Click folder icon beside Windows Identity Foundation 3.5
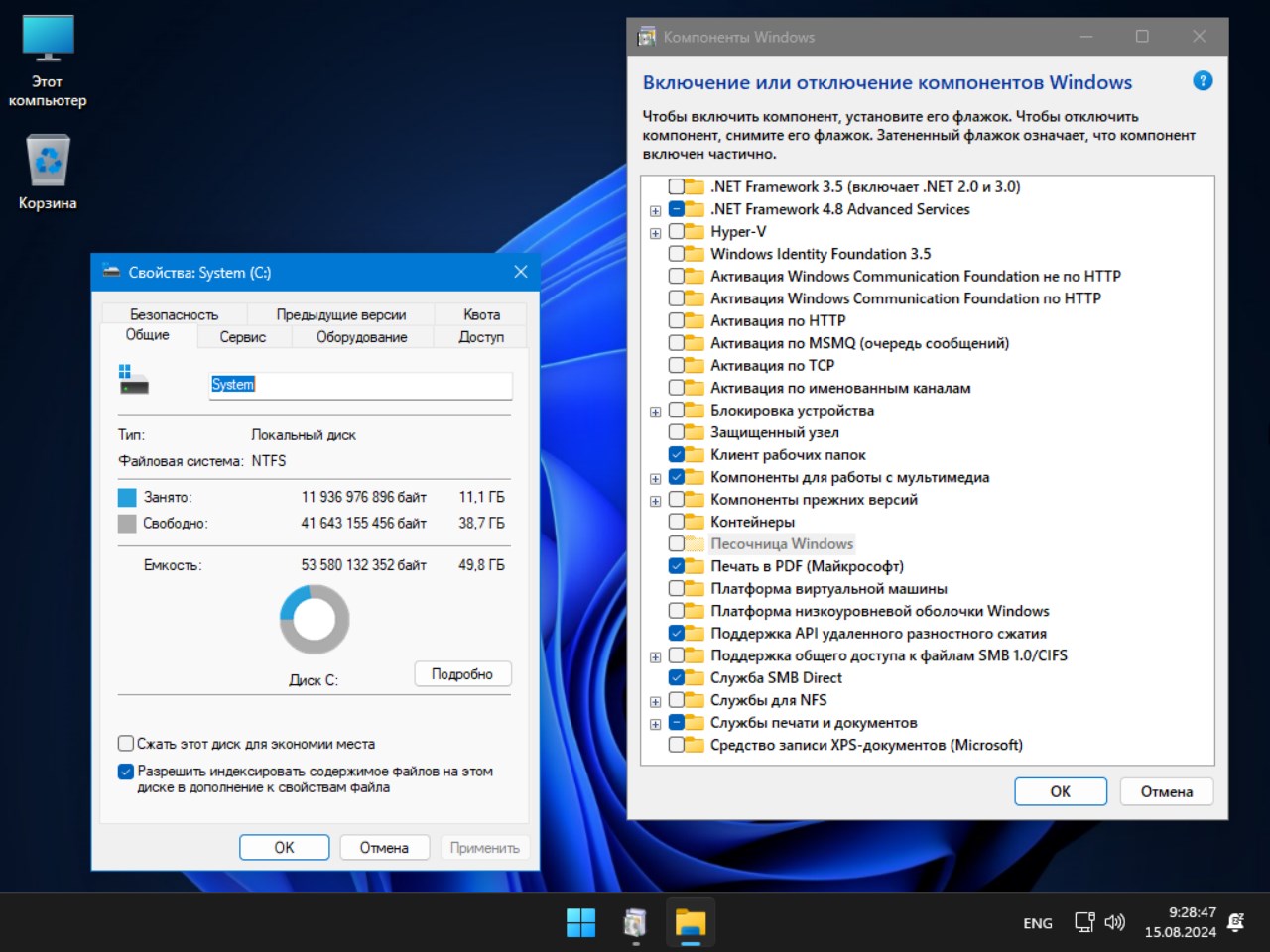 [x=695, y=254]
